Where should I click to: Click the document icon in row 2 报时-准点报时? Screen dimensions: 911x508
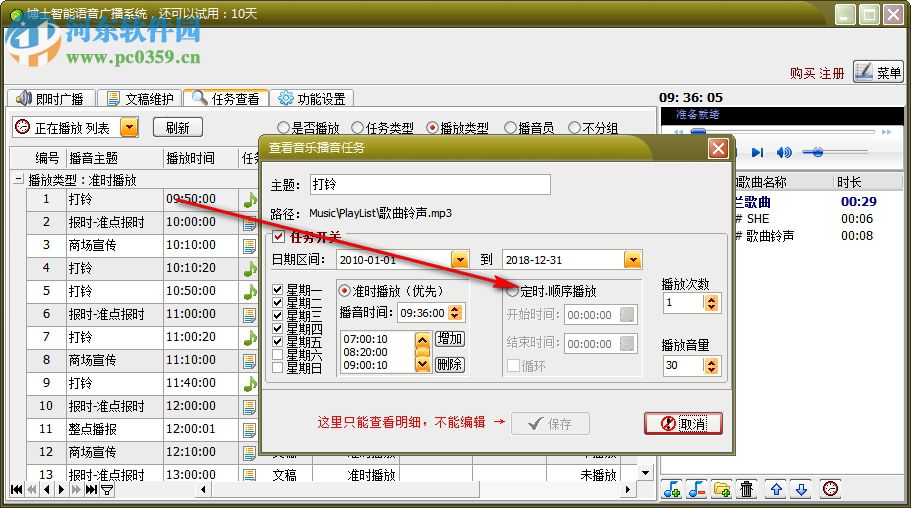coord(249,223)
